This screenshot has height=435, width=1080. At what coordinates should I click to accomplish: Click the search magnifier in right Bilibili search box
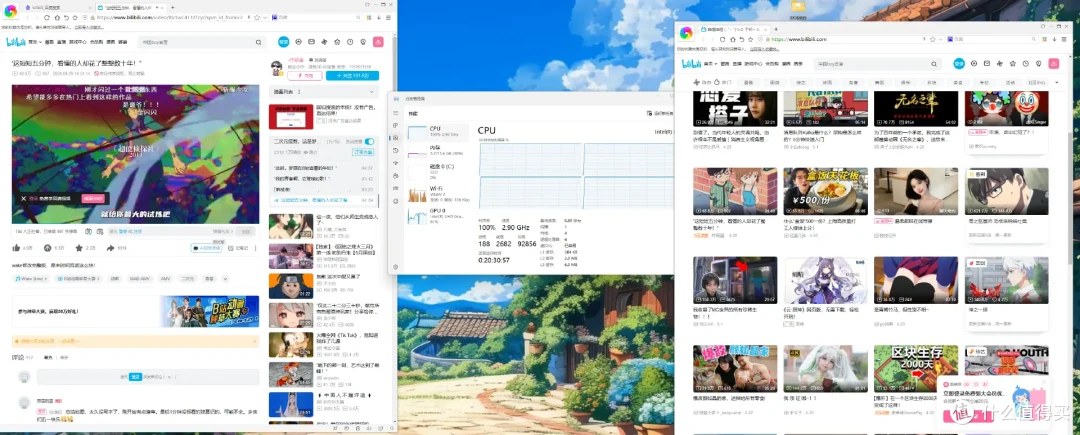tap(933, 63)
